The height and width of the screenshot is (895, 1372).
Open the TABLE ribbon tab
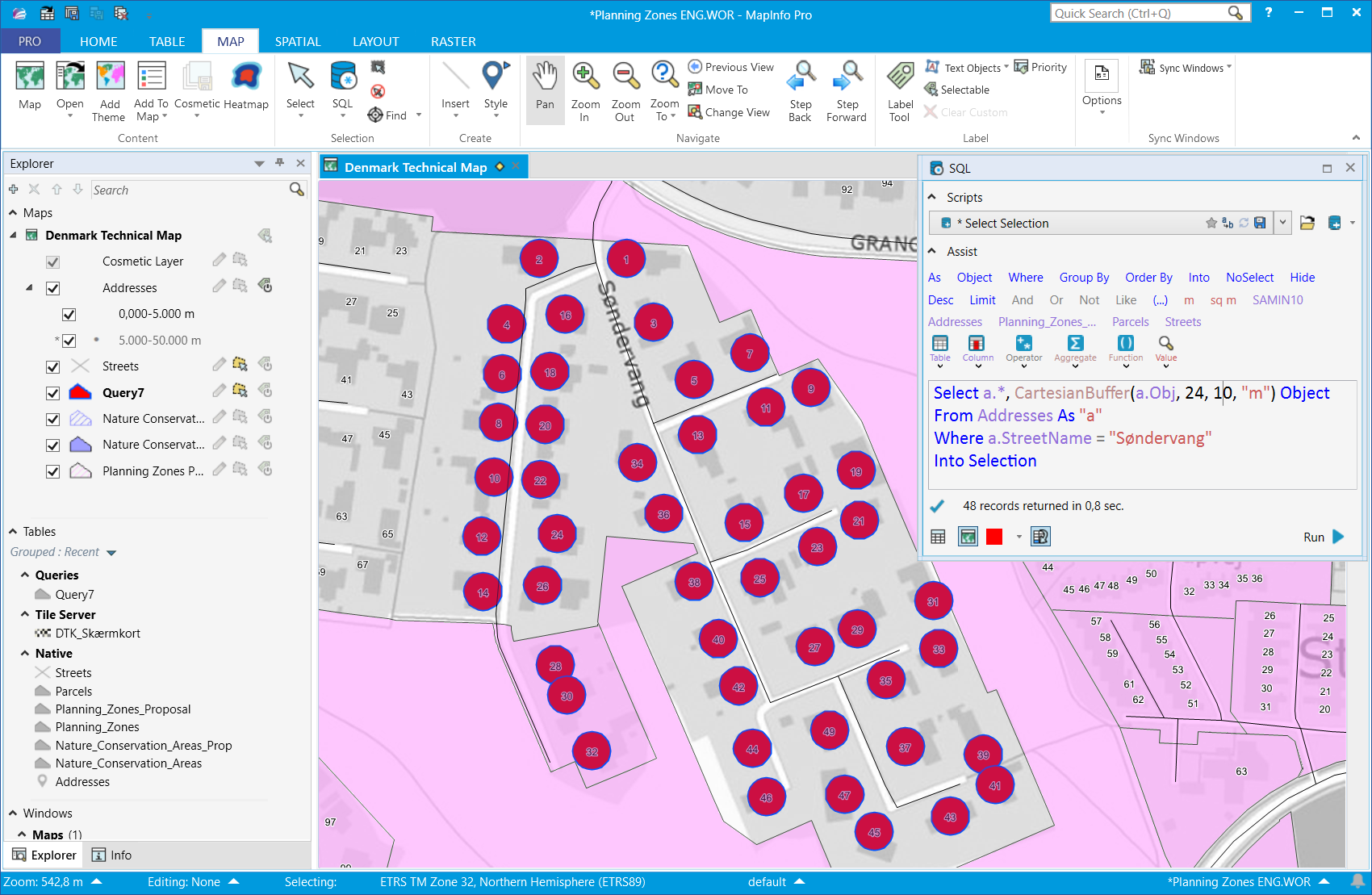pyautogui.click(x=167, y=41)
